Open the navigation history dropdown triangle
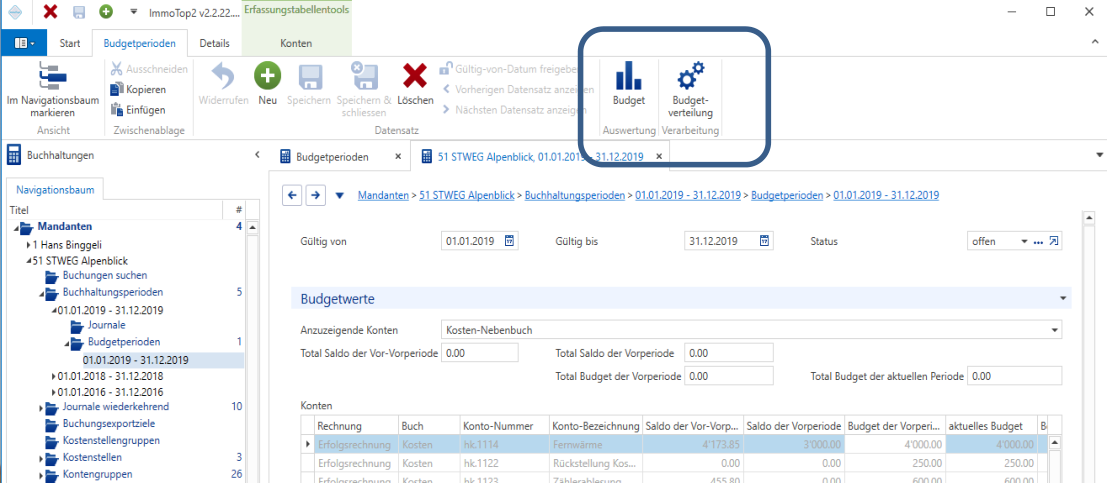Viewport: 1107px width, 483px height. coord(340,196)
